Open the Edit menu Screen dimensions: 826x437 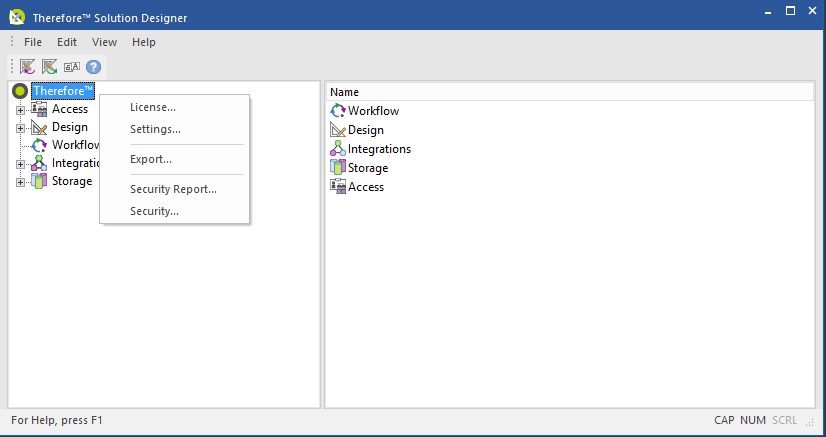pos(67,42)
